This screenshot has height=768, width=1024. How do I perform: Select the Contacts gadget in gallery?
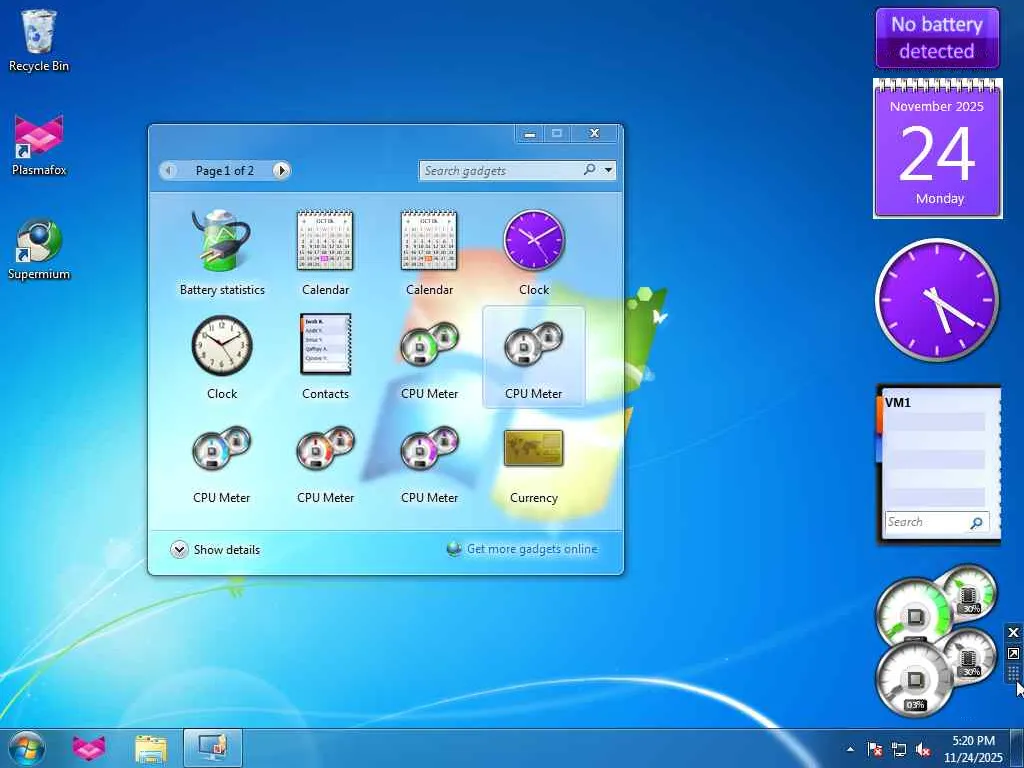[x=325, y=357]
